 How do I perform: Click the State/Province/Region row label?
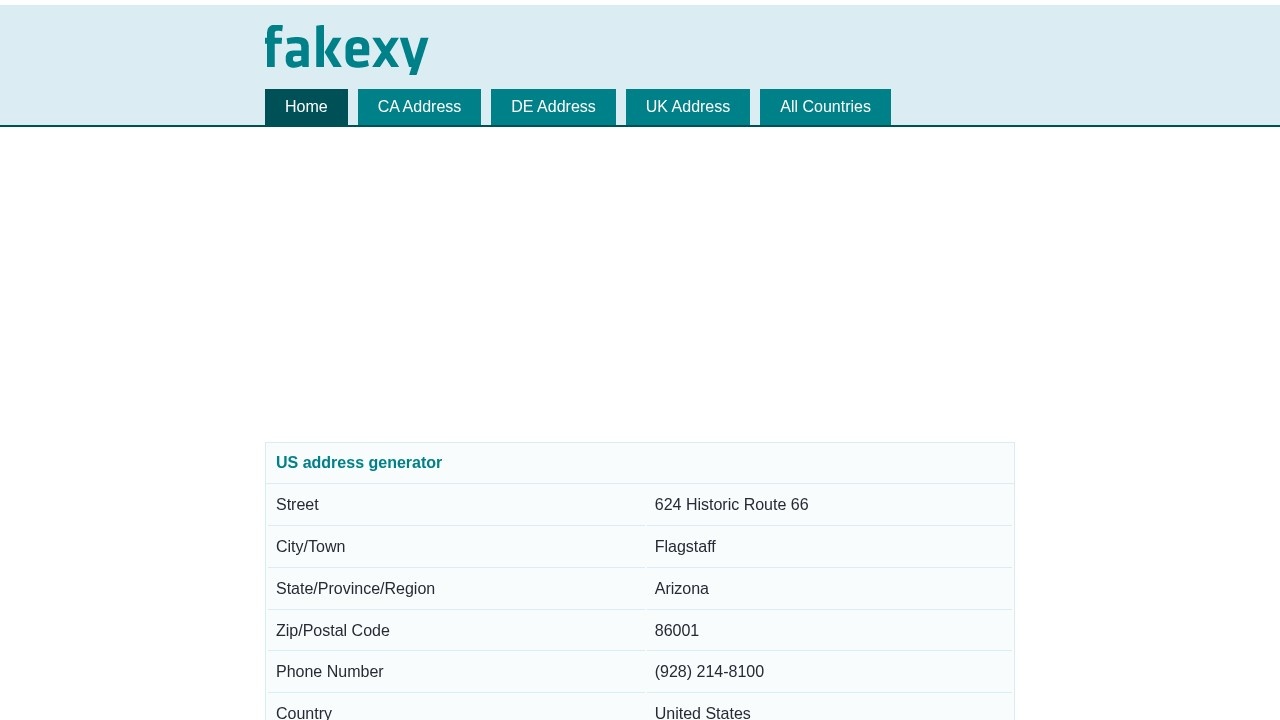355,589
